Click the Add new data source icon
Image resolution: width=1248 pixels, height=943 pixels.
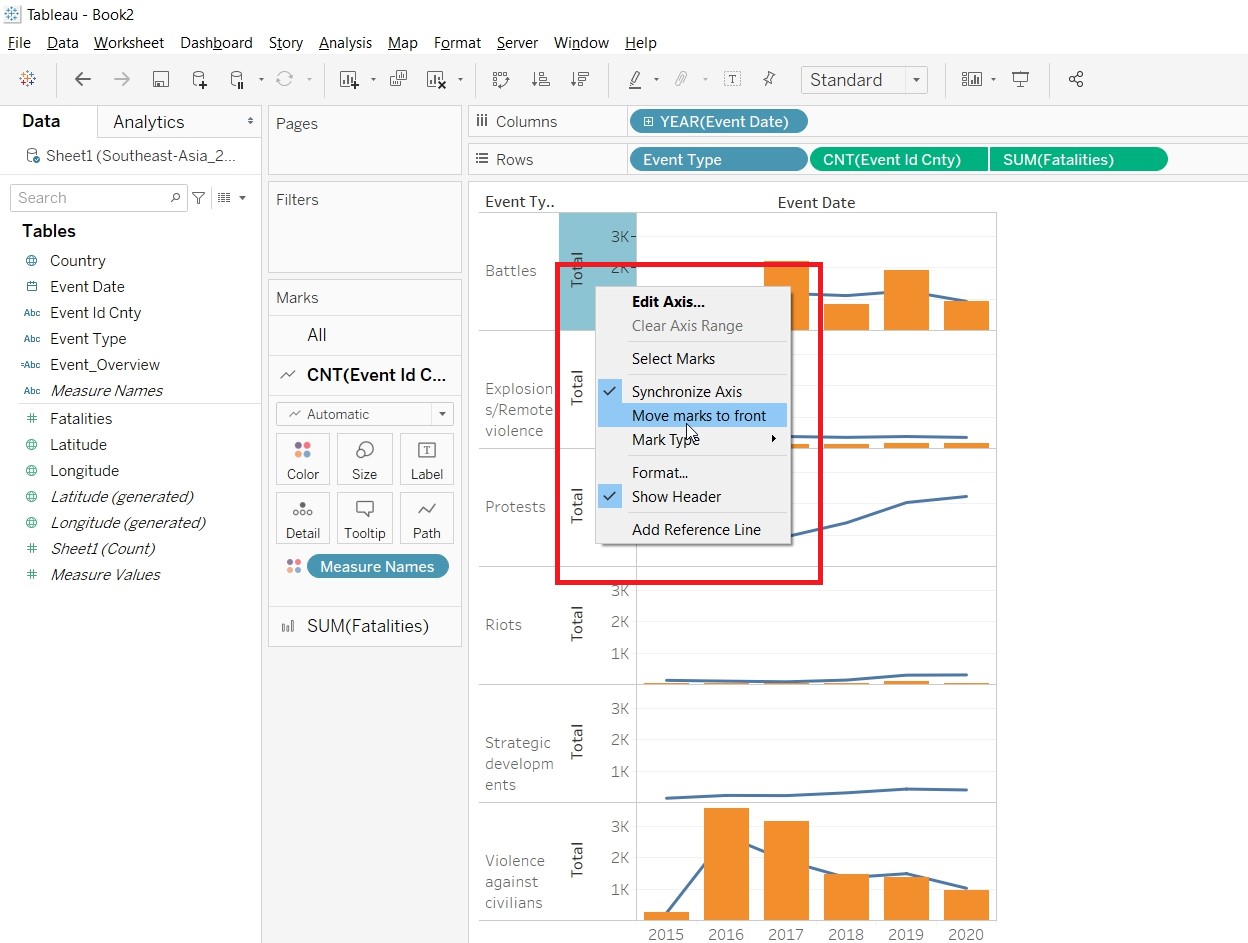[x=199, y=80]
